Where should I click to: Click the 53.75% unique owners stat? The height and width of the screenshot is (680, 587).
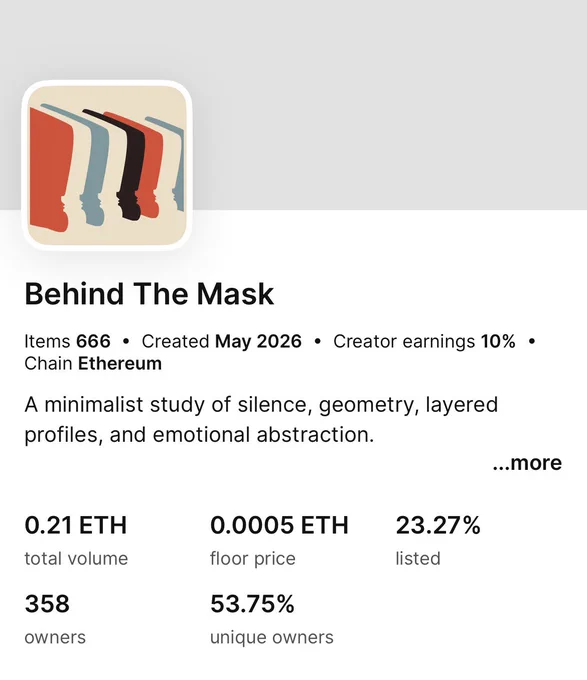tap(252, 604)
